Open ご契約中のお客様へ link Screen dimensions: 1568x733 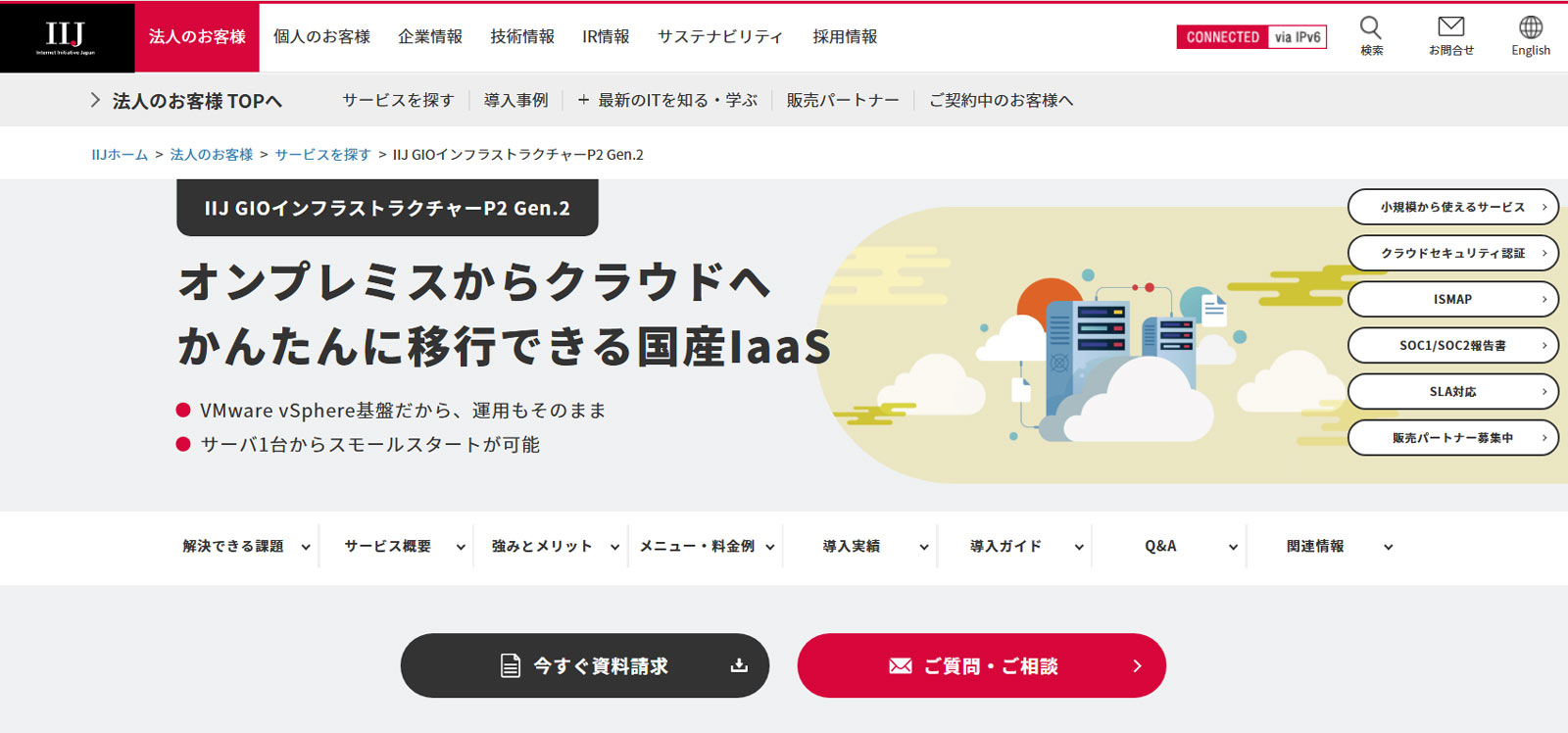coord(1001,100)
